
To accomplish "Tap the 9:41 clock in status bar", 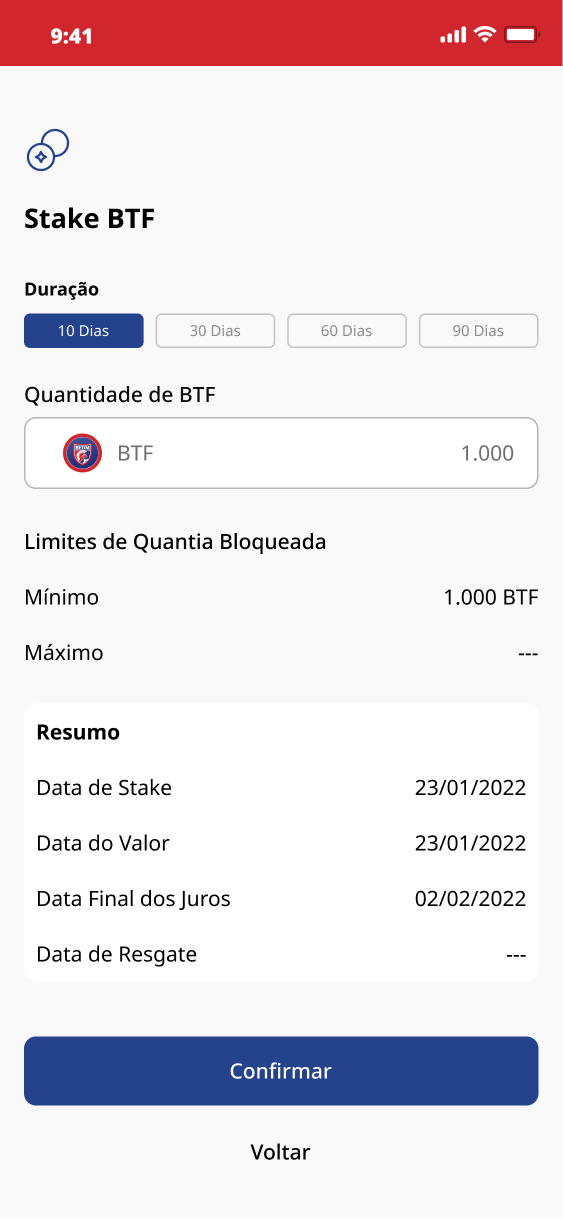I will tap(71, 36).
